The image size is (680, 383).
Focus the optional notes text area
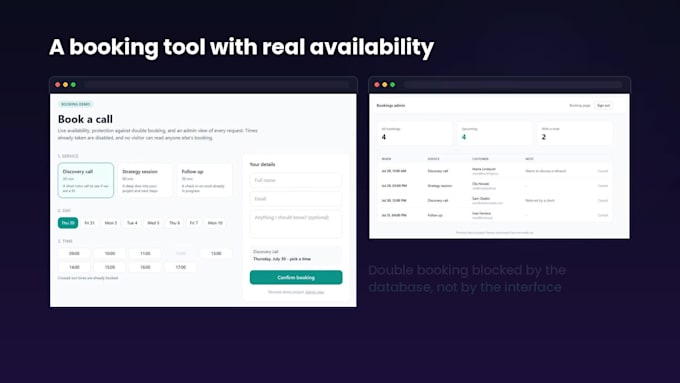pyautogui.click(x=296, y=224)
